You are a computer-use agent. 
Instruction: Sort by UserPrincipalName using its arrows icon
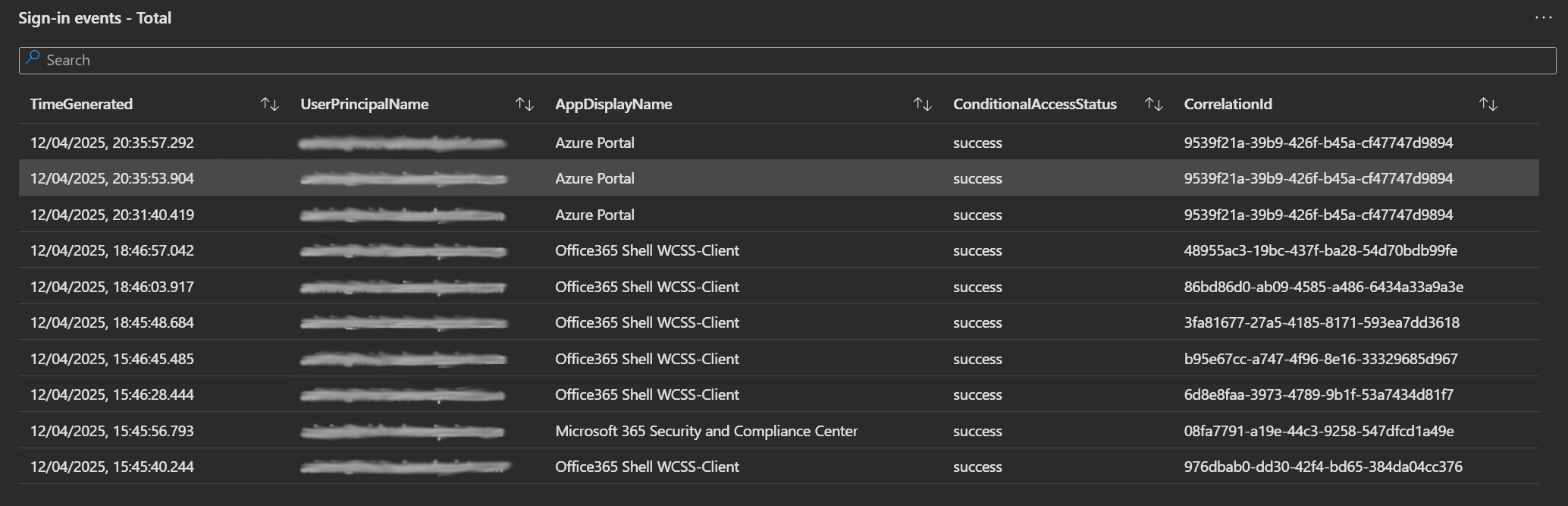point(525,104)
